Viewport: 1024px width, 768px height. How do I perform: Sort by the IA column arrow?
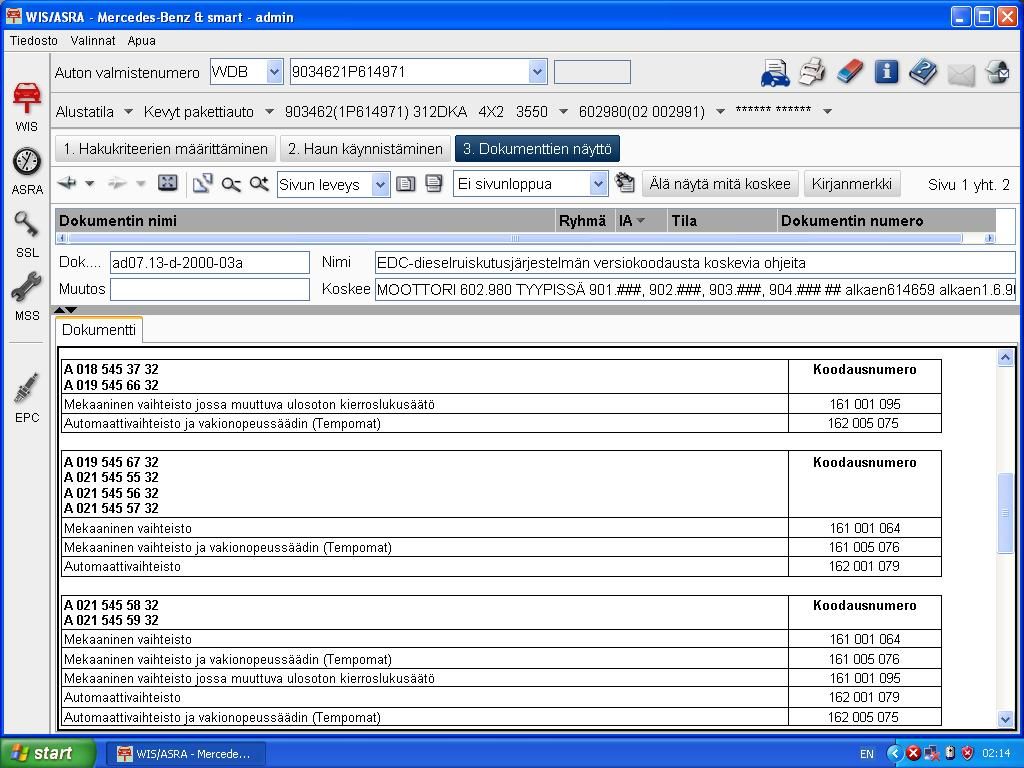coord(641,221)
